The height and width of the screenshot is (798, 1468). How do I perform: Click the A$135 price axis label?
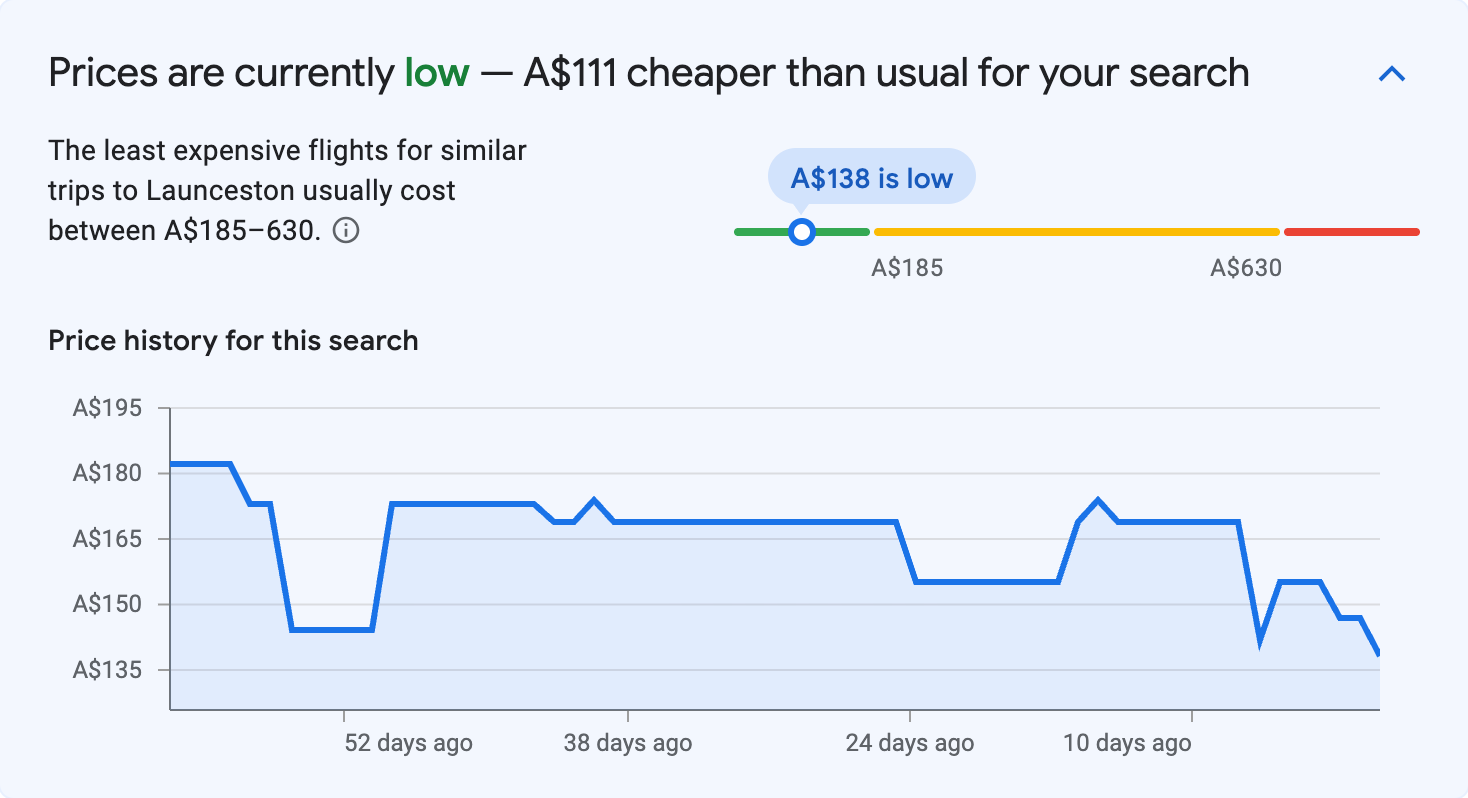(107, 670)
